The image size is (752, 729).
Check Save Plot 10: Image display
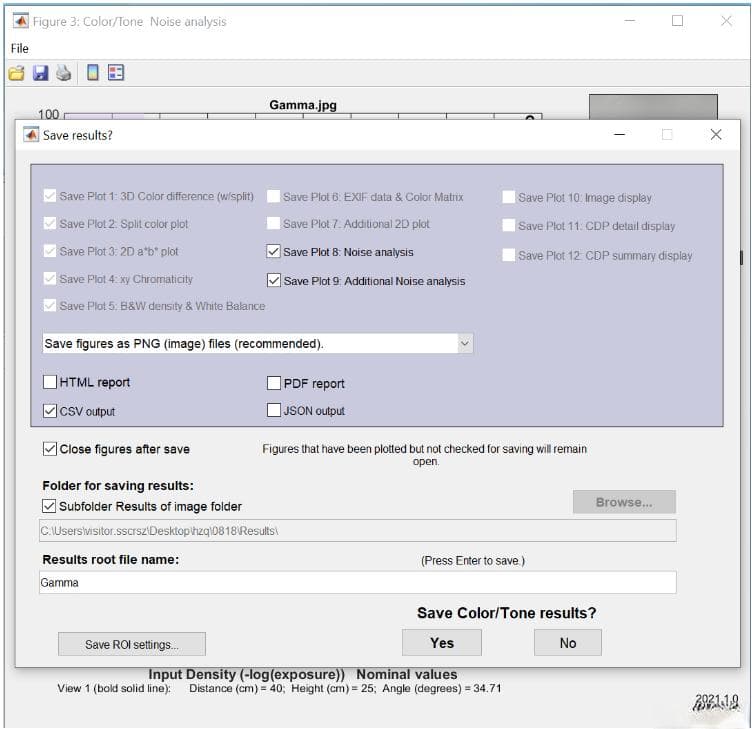tap(508, 197)
